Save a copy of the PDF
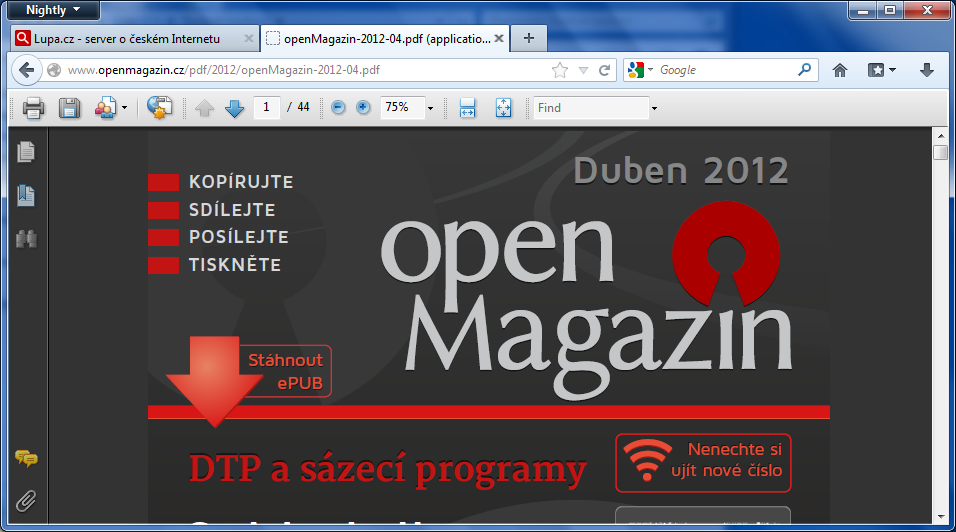 pos(69,108)
